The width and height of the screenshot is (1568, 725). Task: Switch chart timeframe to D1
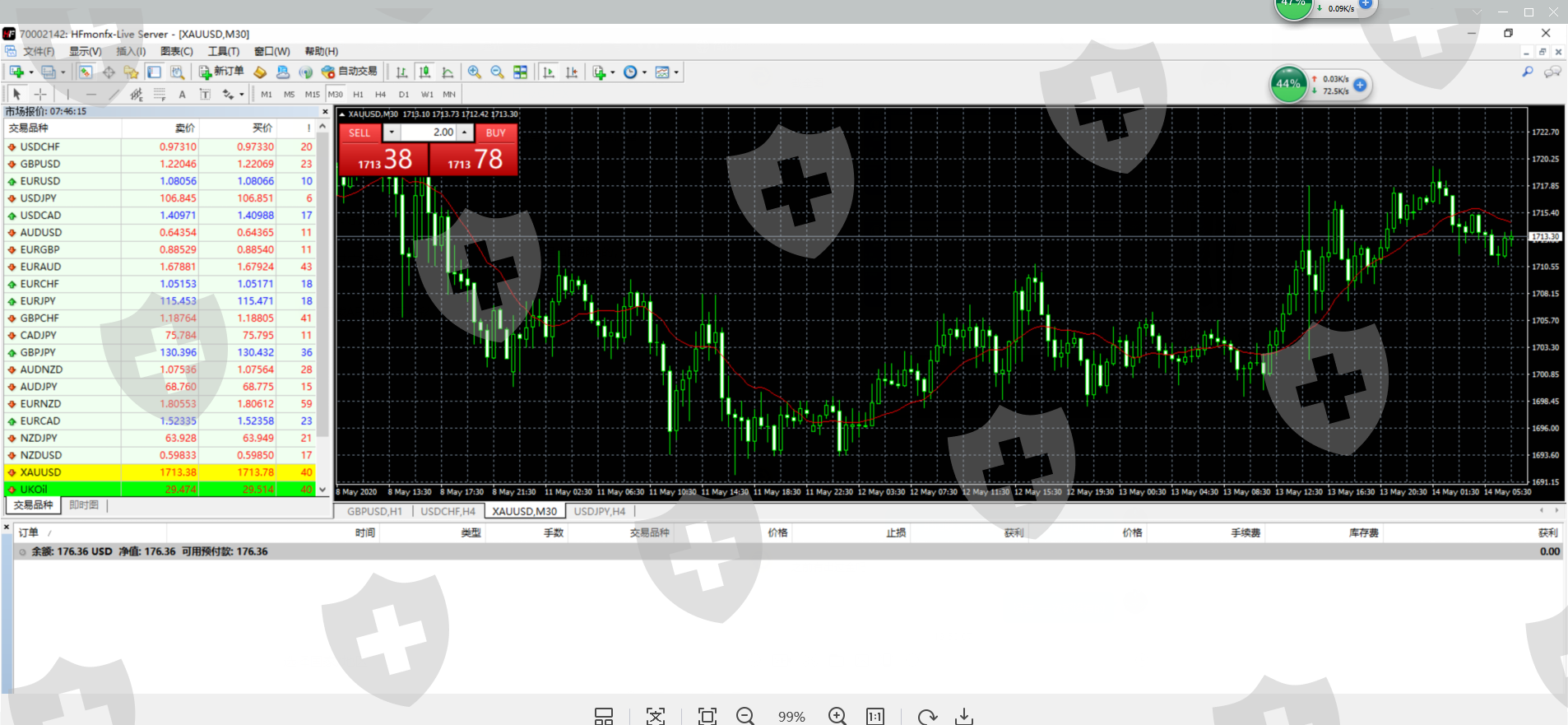pyautogui.click(x=404, y=95)
